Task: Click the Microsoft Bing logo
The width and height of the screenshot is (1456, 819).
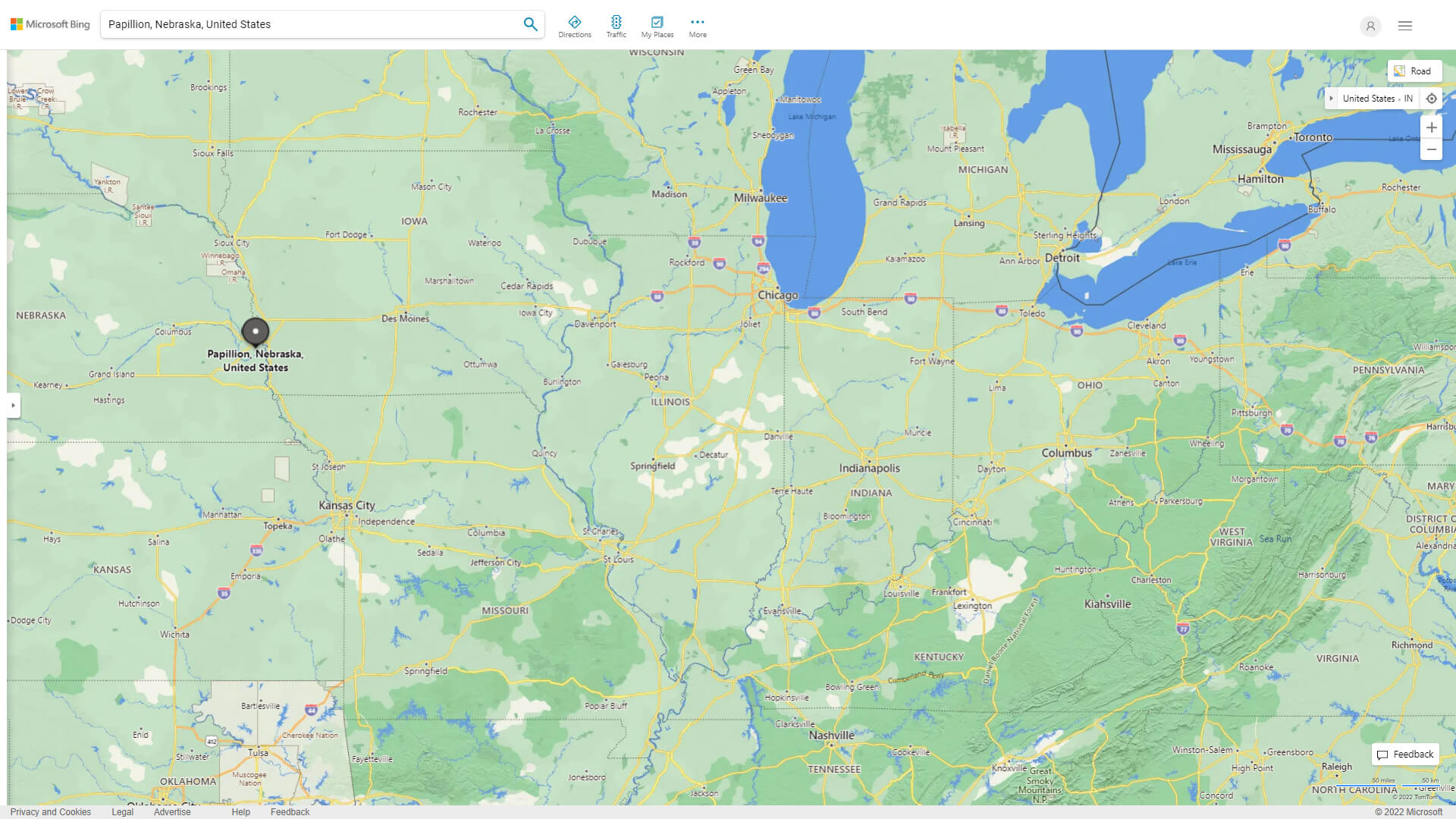Action: [x=49, y=24]
